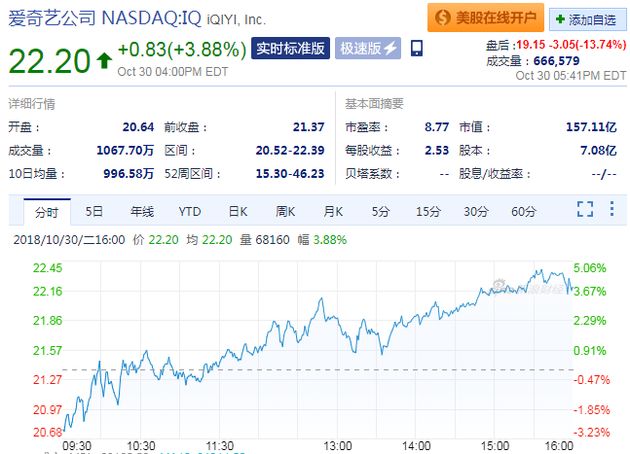This screenshot has width=630, height=454.
Task: Select the 60分 interval tab
Action: (523, 211)
